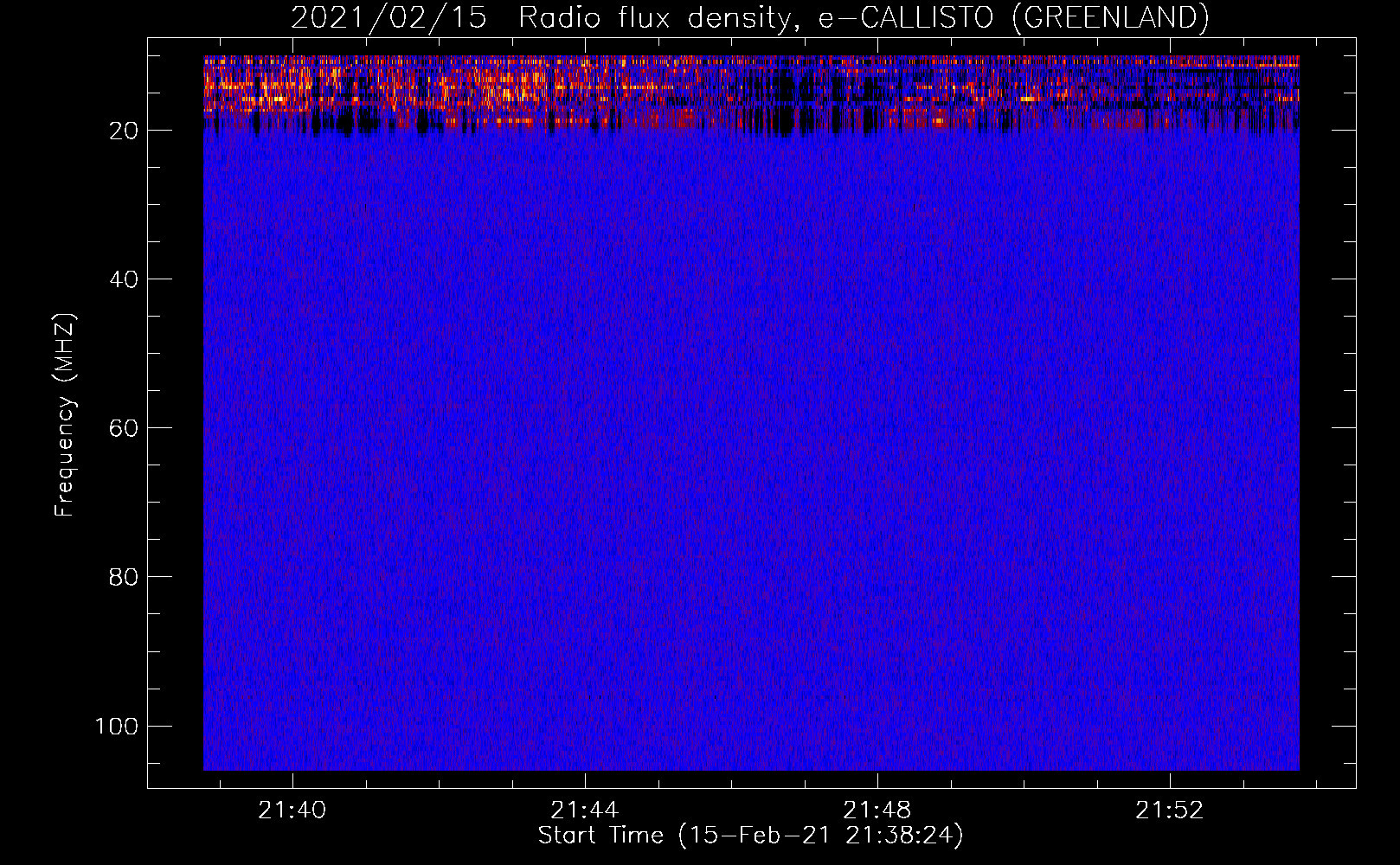Click the date "2021/02/15" in the title
Image resolution: width=1400 pixels, height=865 pixels.
pos(389,18)
